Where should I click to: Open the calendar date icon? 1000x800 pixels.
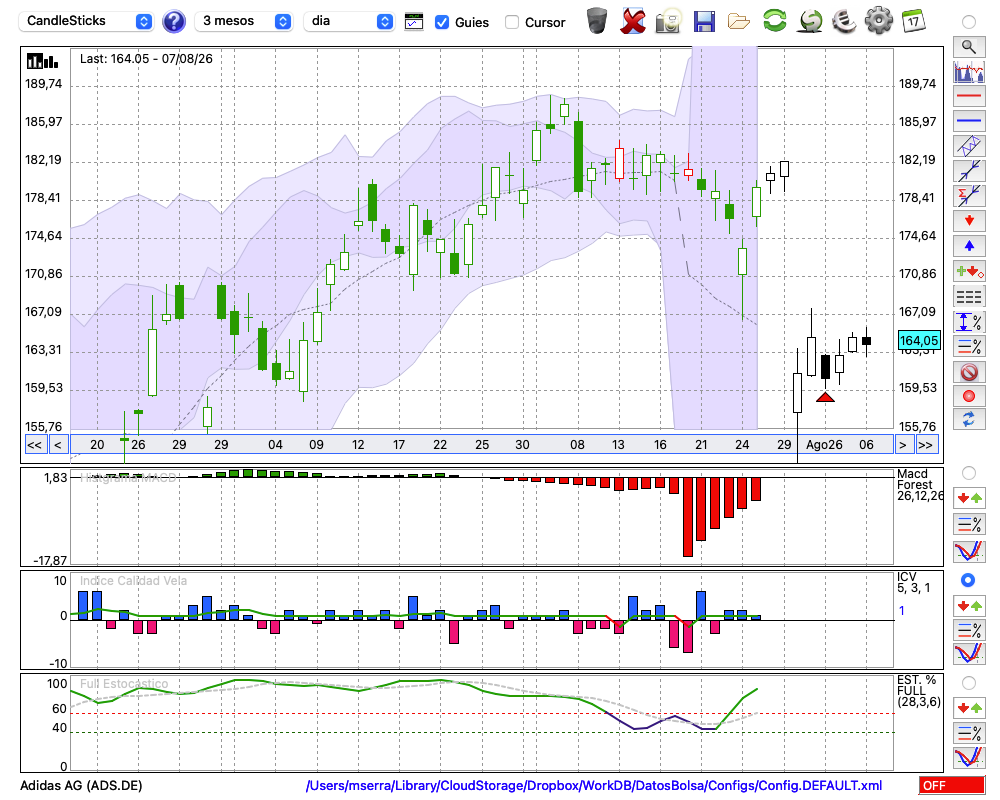click(x=913, y=21)
